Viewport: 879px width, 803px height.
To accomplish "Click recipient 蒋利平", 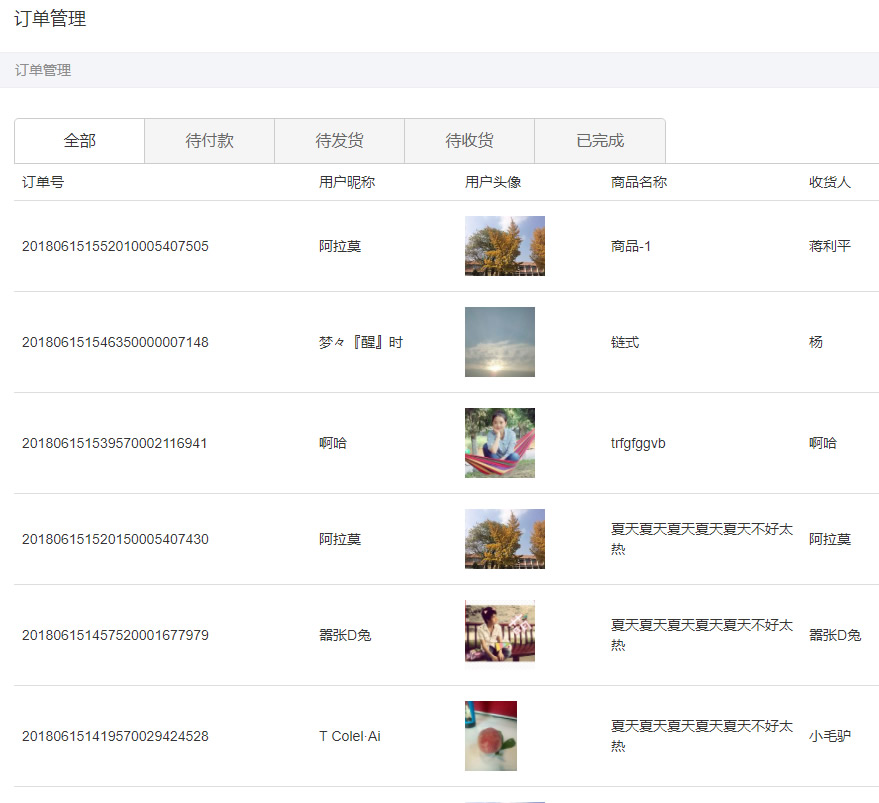I will coord(830,246).
